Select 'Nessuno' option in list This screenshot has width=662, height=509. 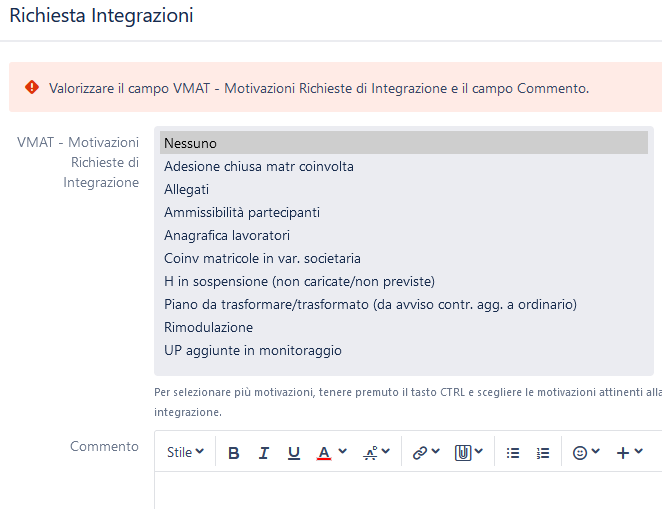pos(404,143)
